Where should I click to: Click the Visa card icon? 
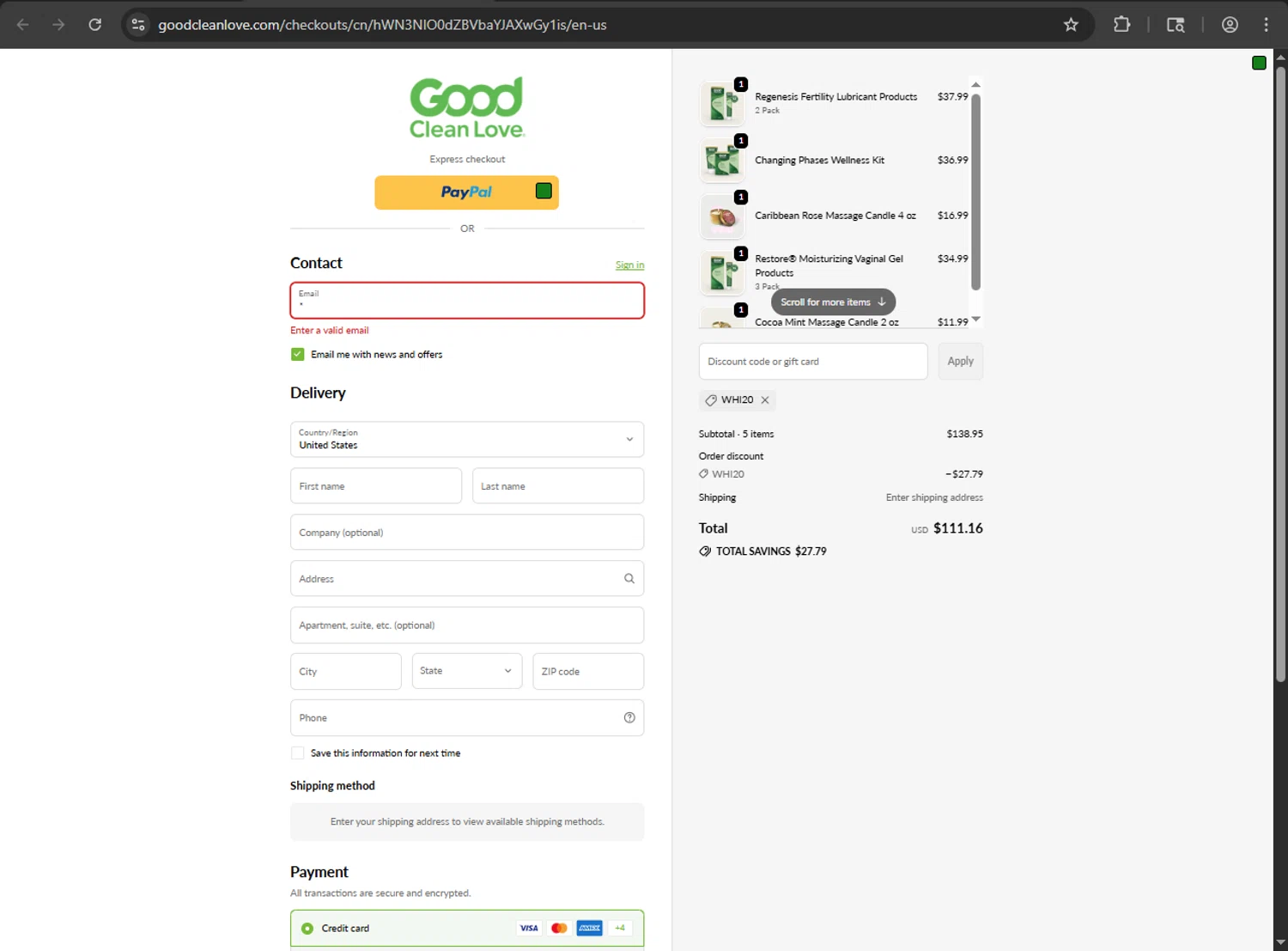click(x=529, y=928)
